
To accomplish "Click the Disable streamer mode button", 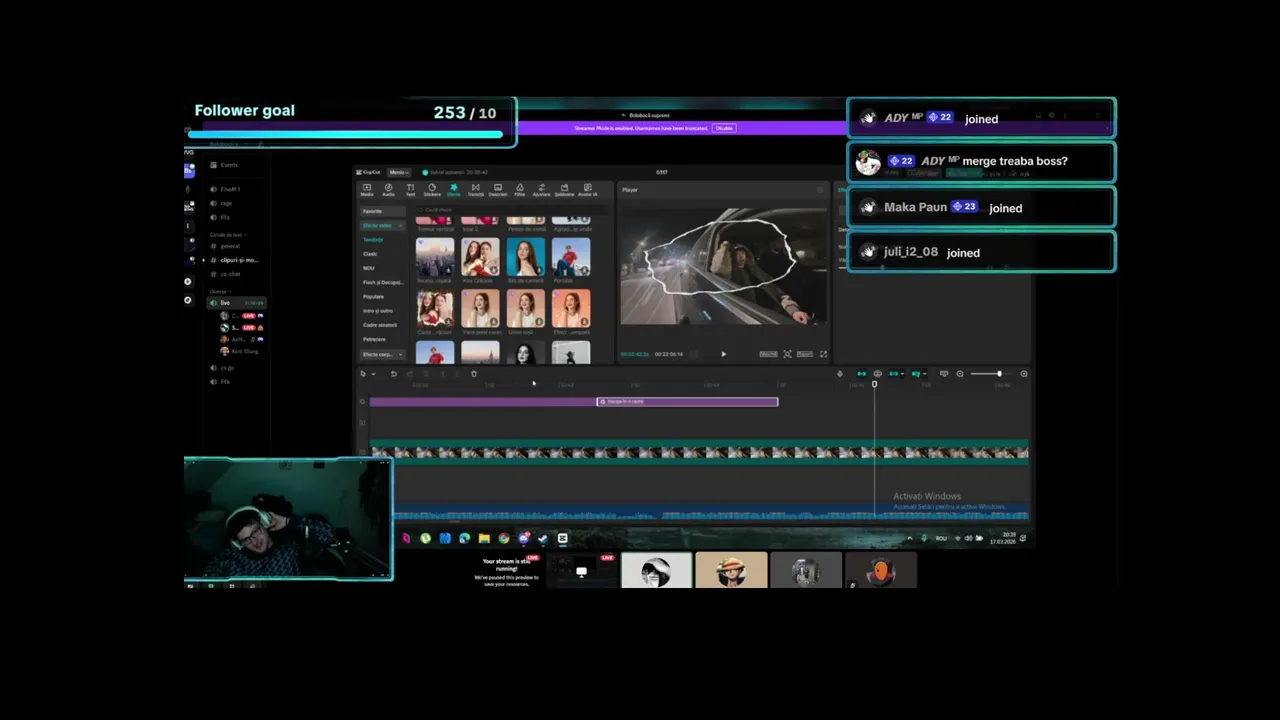I will pyautogui.click(x=724, y=128).
